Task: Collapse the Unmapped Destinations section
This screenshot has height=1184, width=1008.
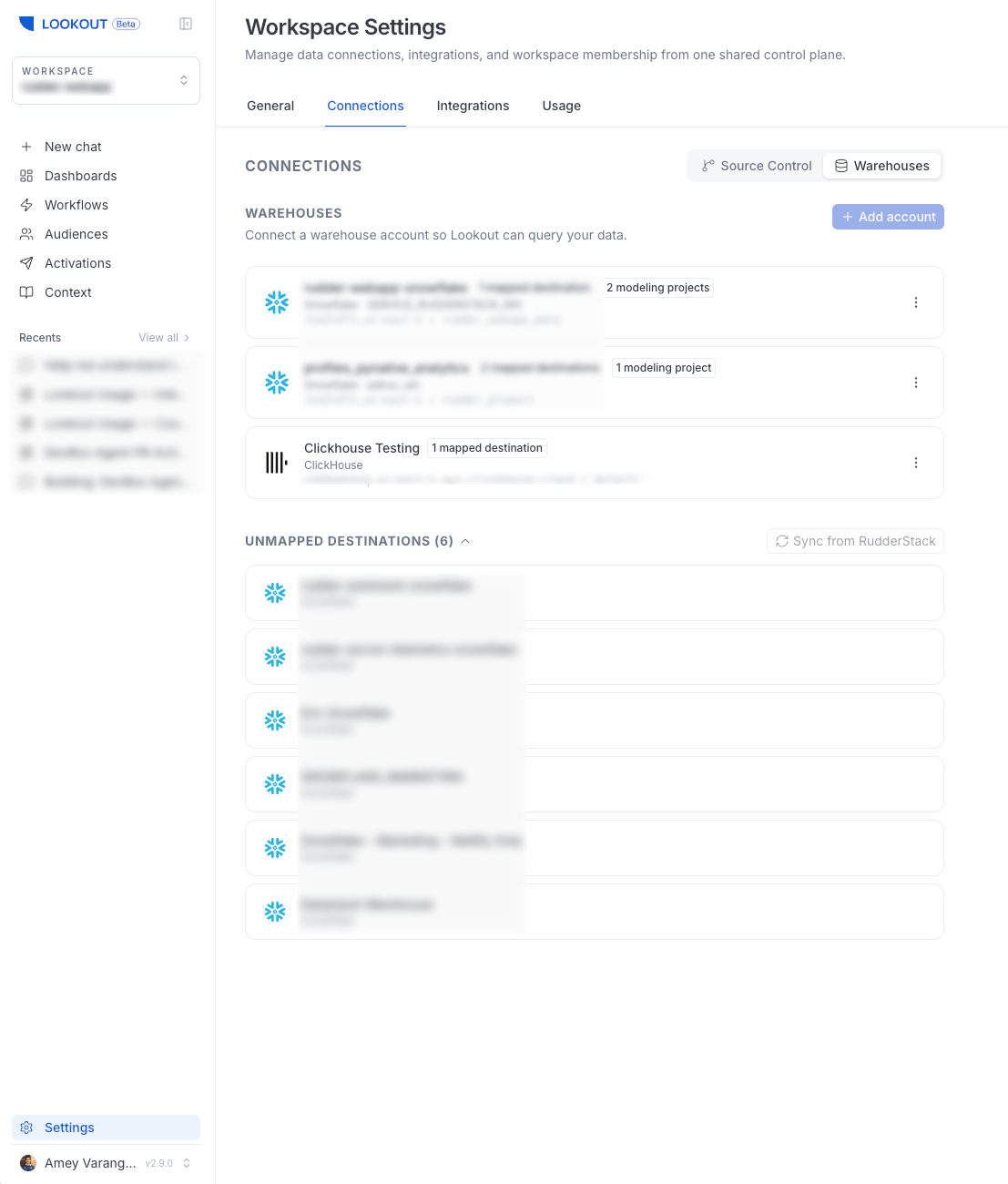Action: point(465,541)
